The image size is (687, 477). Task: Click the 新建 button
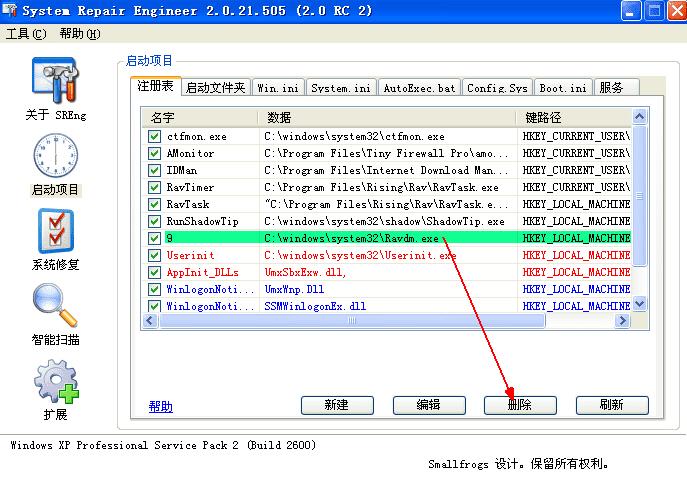pos(337,405)
